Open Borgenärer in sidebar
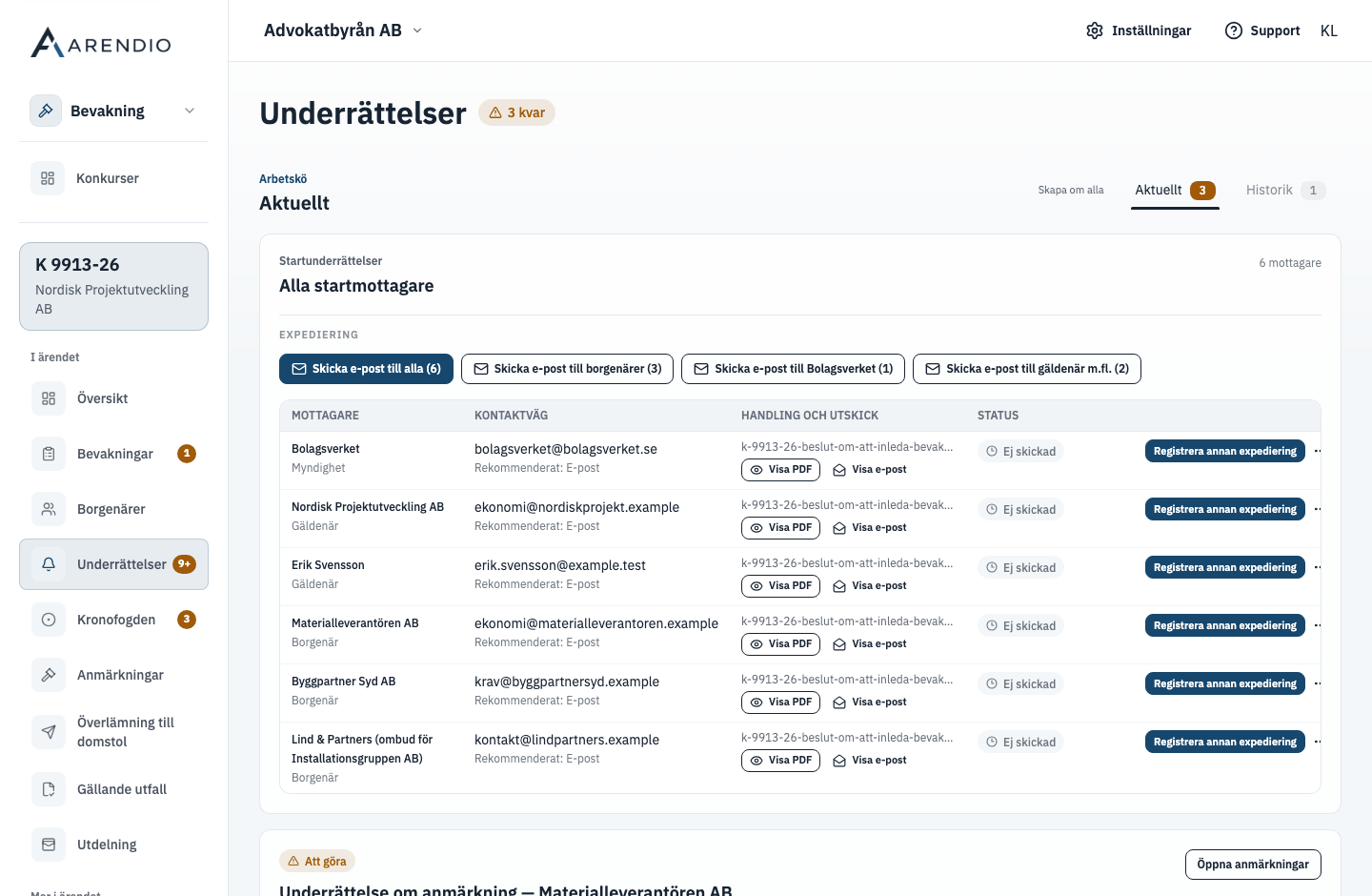Image resolution: width=1372 pixels, height=896 pixels. pos(113,509)
